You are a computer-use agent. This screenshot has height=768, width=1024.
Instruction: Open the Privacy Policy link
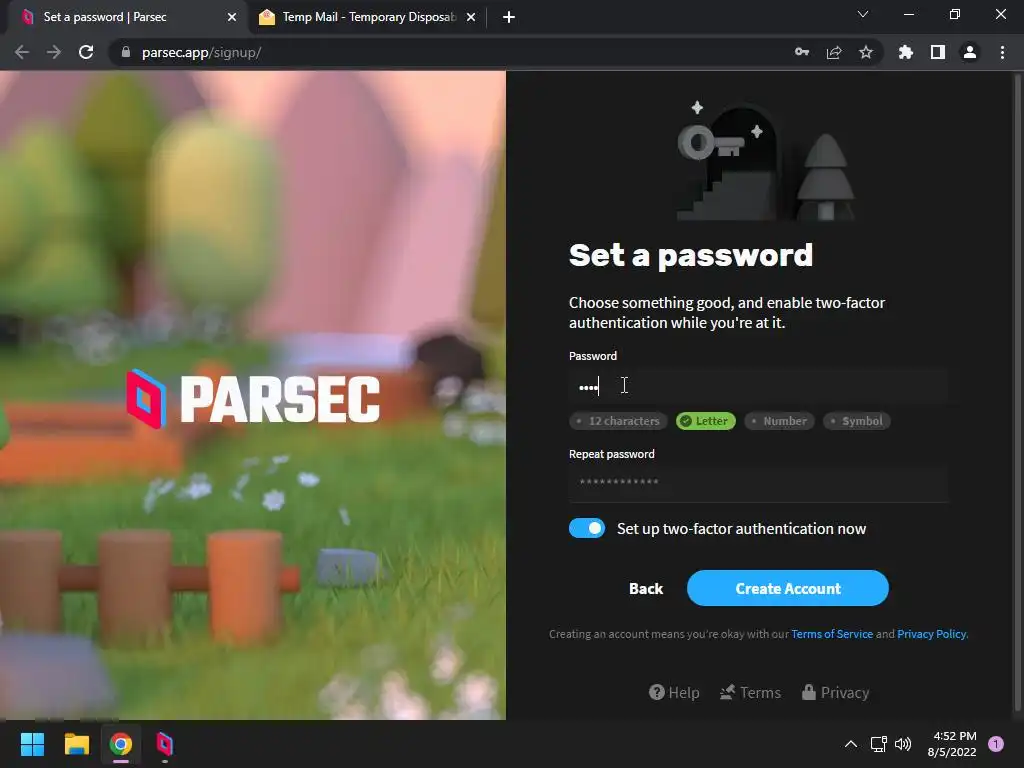tap(932, 634)
